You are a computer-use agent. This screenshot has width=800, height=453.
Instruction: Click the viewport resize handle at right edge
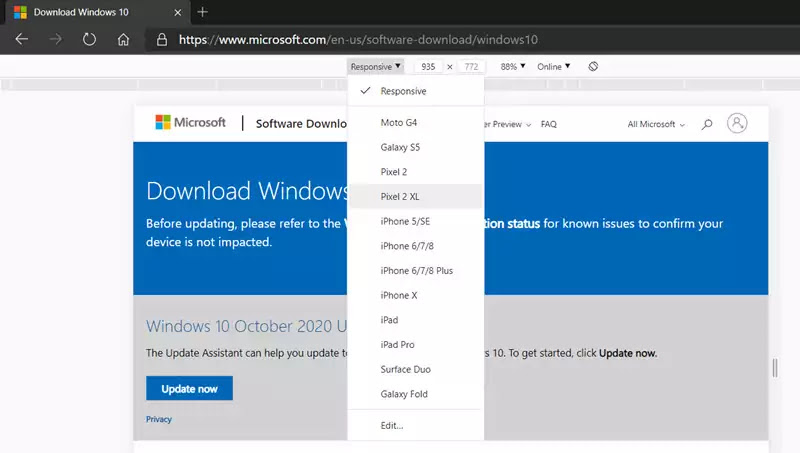pos(775,367)
